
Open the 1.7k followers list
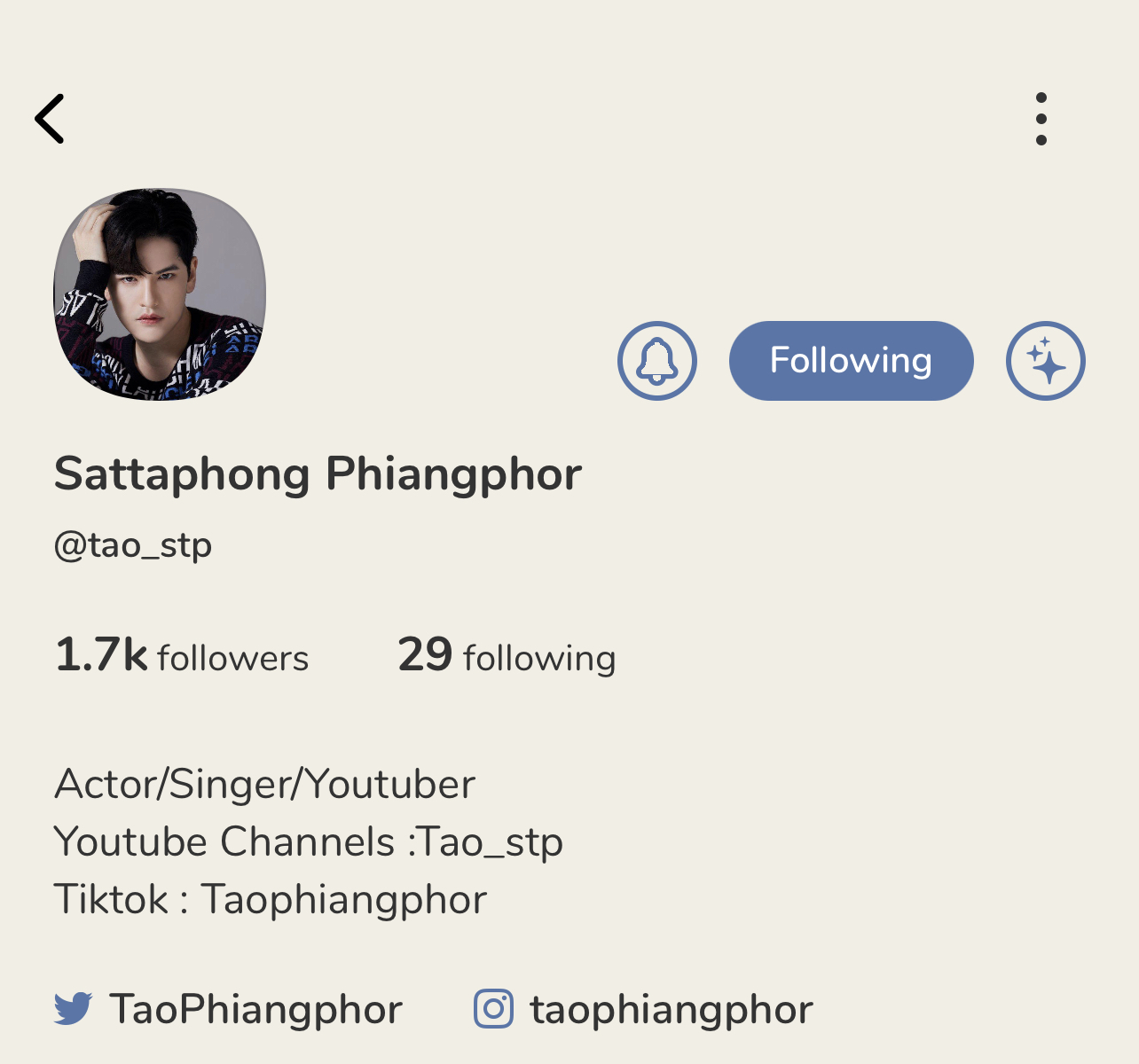tap(181, 656)
